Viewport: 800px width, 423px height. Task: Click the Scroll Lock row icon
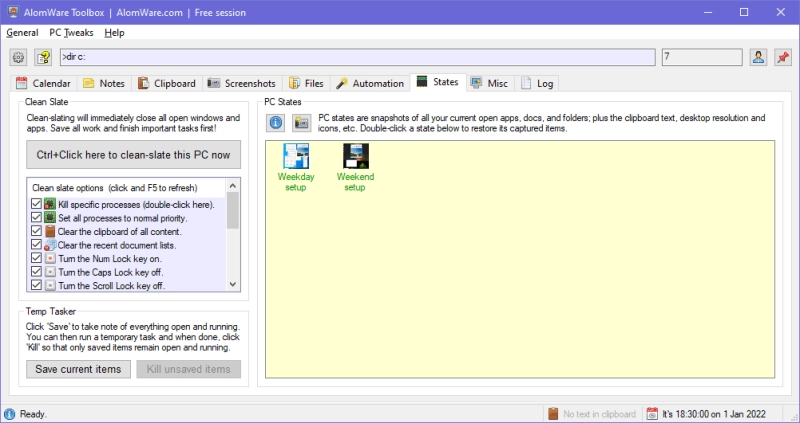tap(49, 285)
